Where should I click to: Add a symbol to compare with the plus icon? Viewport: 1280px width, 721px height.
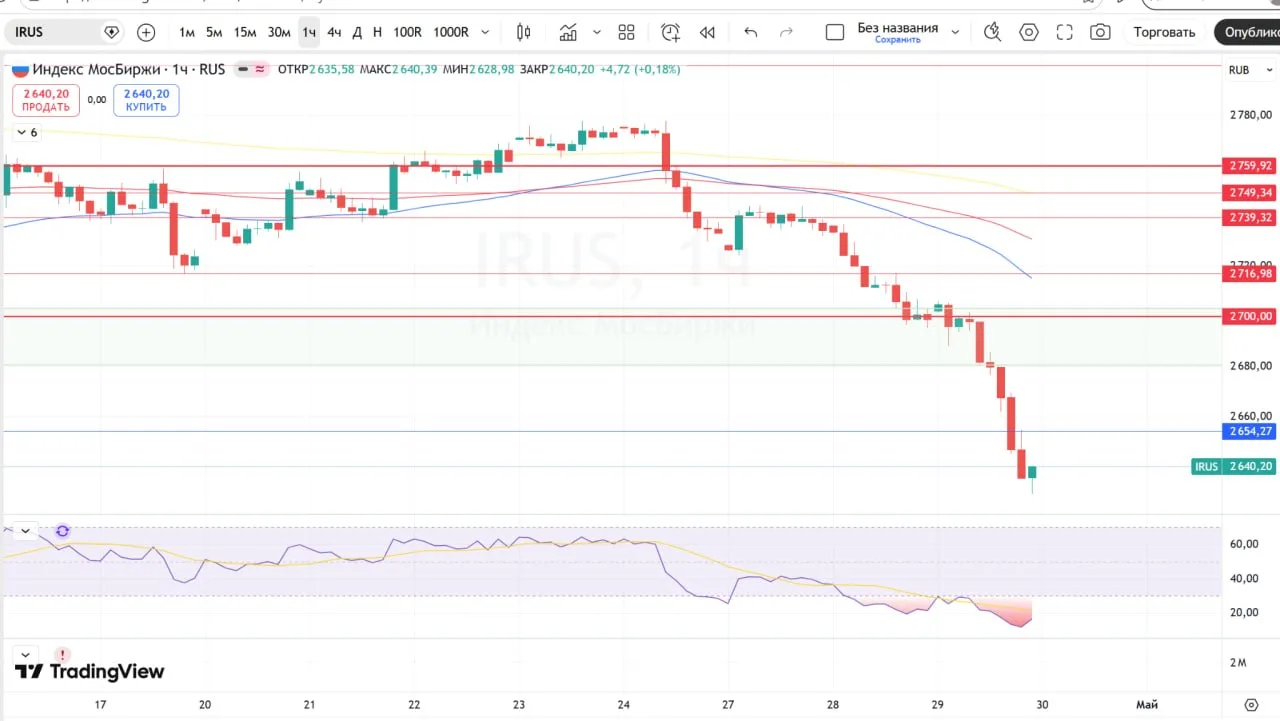click(x=146, y=32)
